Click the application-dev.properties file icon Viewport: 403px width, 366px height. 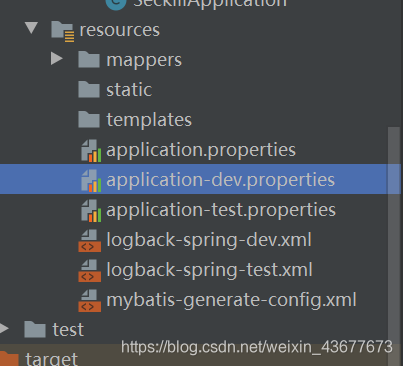91,181
